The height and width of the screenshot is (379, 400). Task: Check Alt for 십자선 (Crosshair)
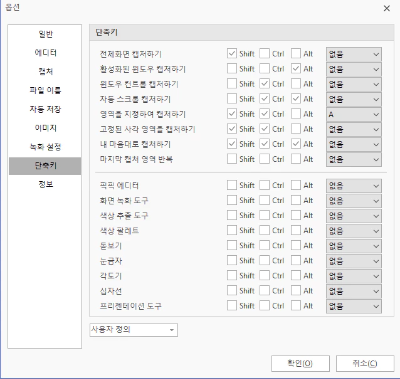click(x=296, y=290)
